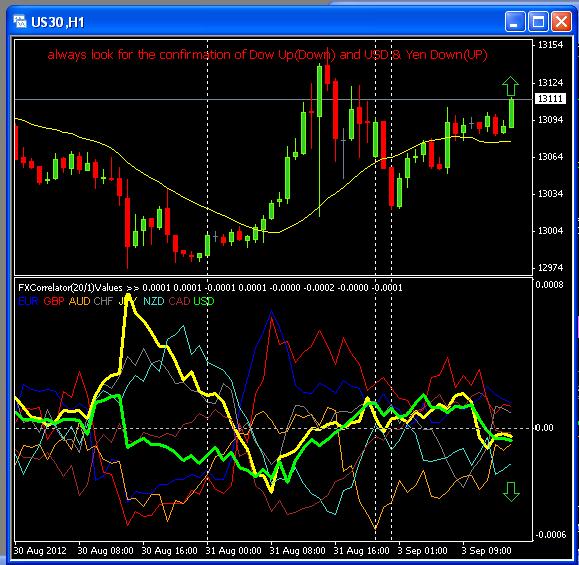Image resolution: width=579 pixels, height=565 pixels.
Task: Select the red annotation text about Dow confirmation
Action: 267,55
